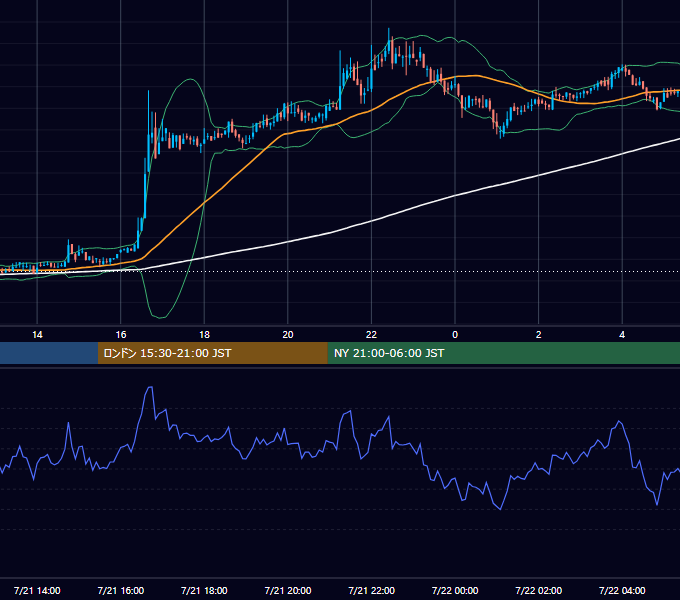Click the '18' hour label on price chart axis
Viewport: 680px width, 600px height.
204,335
